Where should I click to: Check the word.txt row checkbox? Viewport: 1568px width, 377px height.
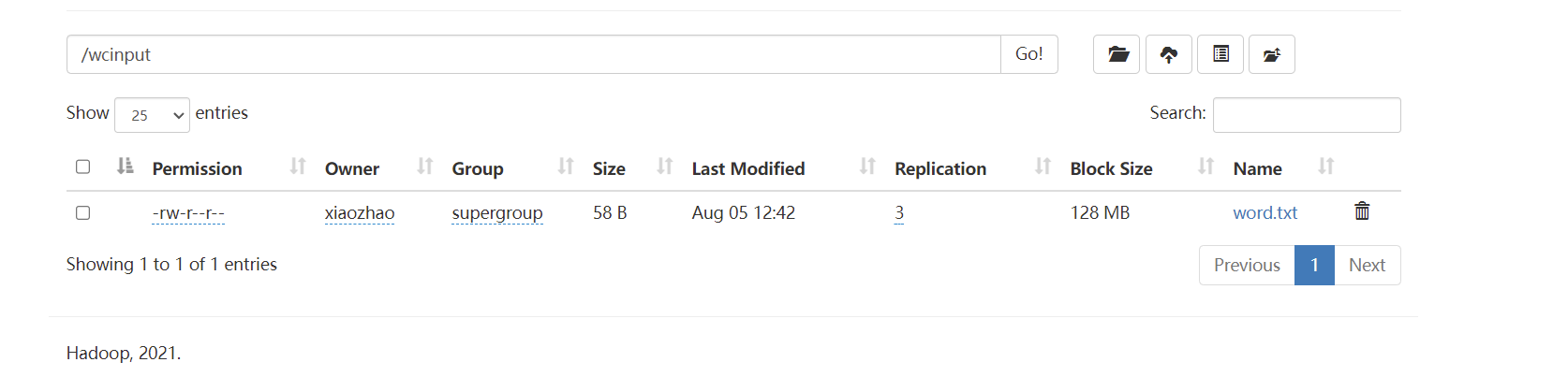(x=83, y=213)
